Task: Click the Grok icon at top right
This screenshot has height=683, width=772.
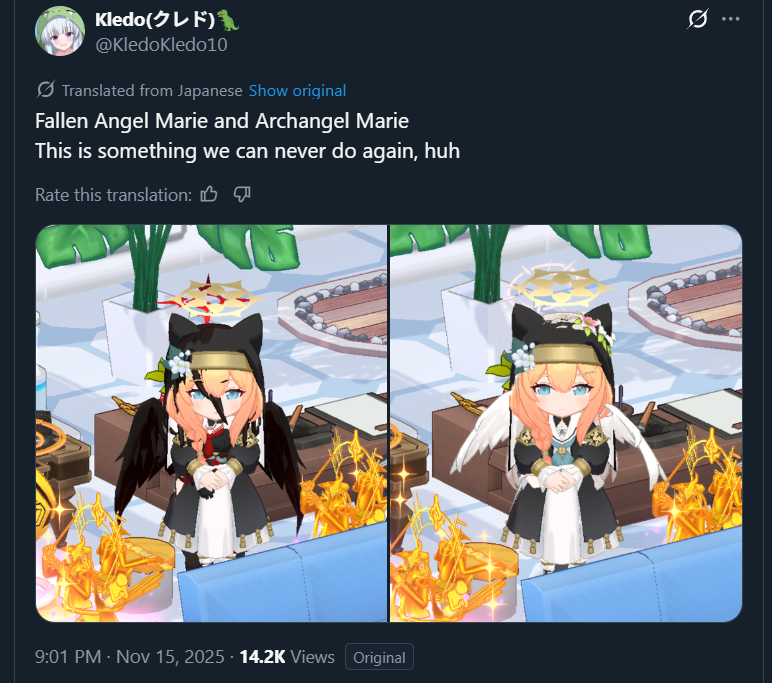Action: pyautogui.click(x=697, y=19)
